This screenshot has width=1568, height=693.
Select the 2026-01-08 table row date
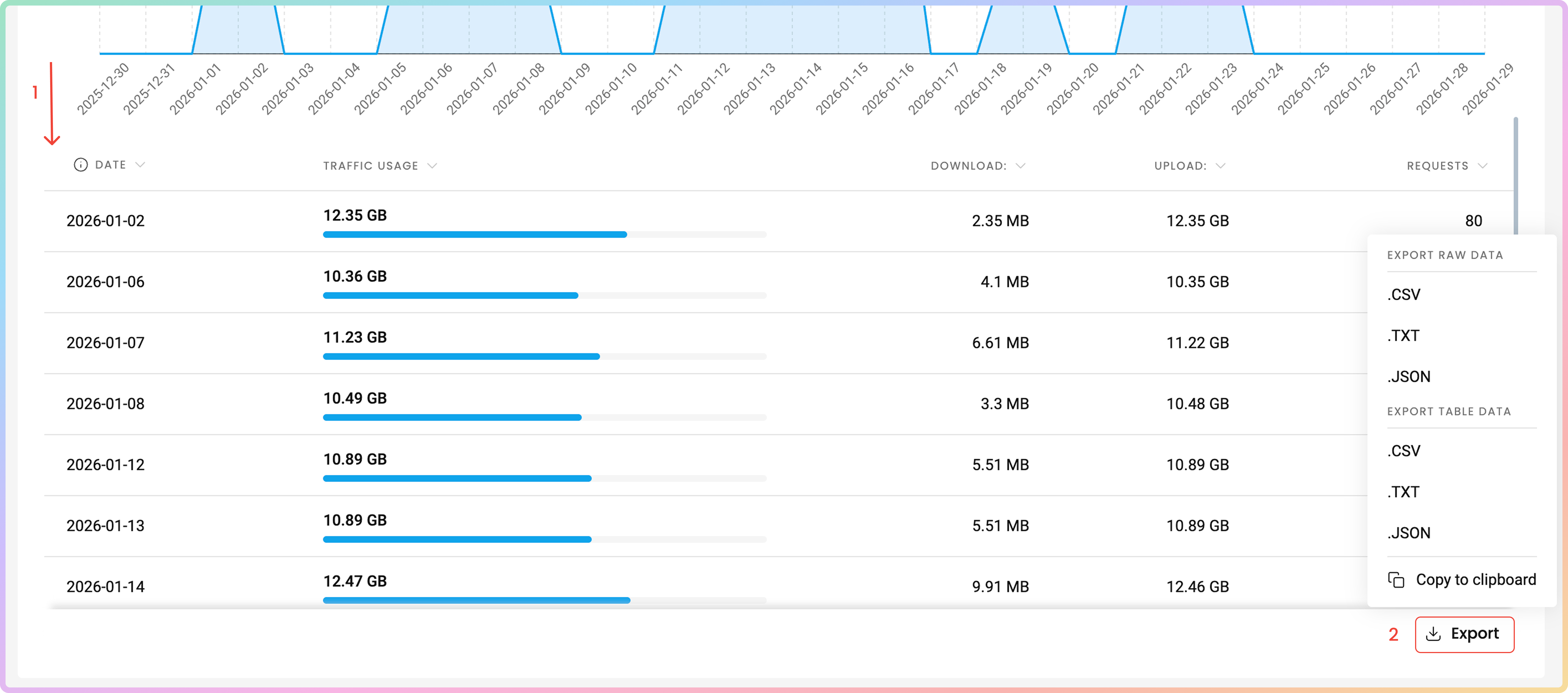pyautogui.click(x=105, y=404)
